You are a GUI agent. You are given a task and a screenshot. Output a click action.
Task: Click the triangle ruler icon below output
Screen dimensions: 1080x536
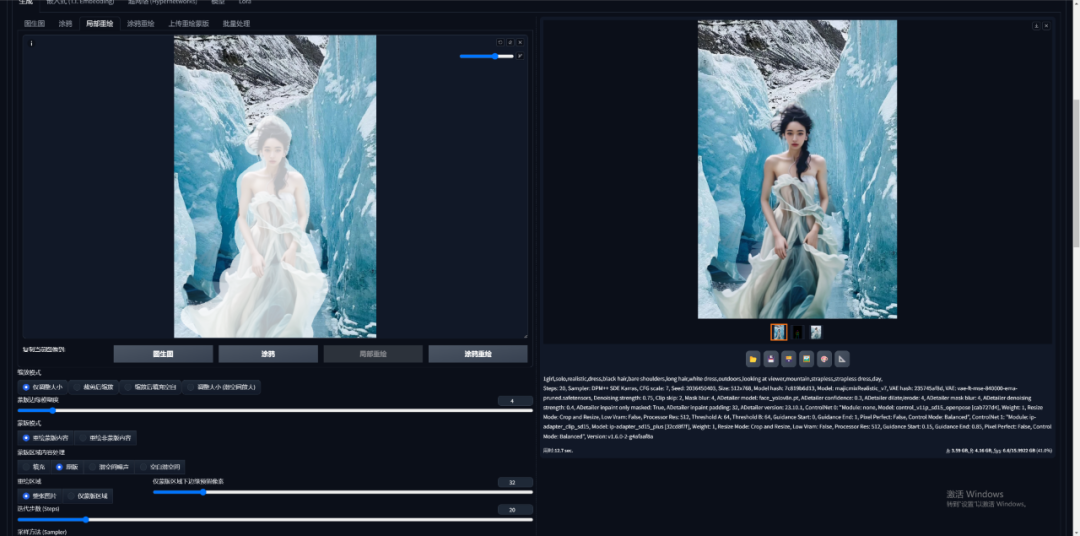tap(842, 359)
